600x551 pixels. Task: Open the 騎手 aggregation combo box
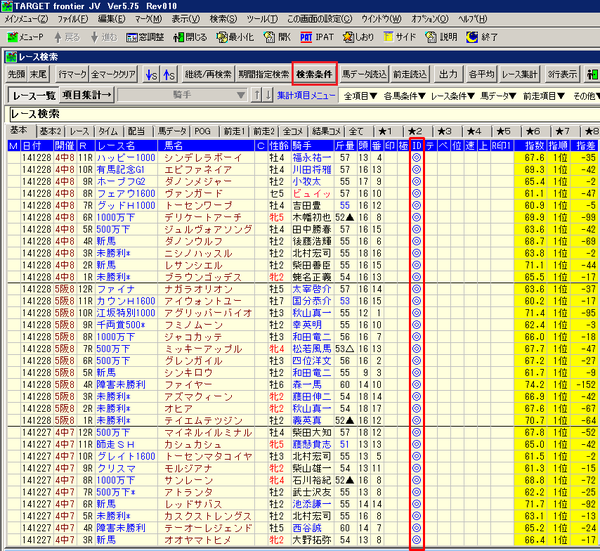[x=182, y=95]
